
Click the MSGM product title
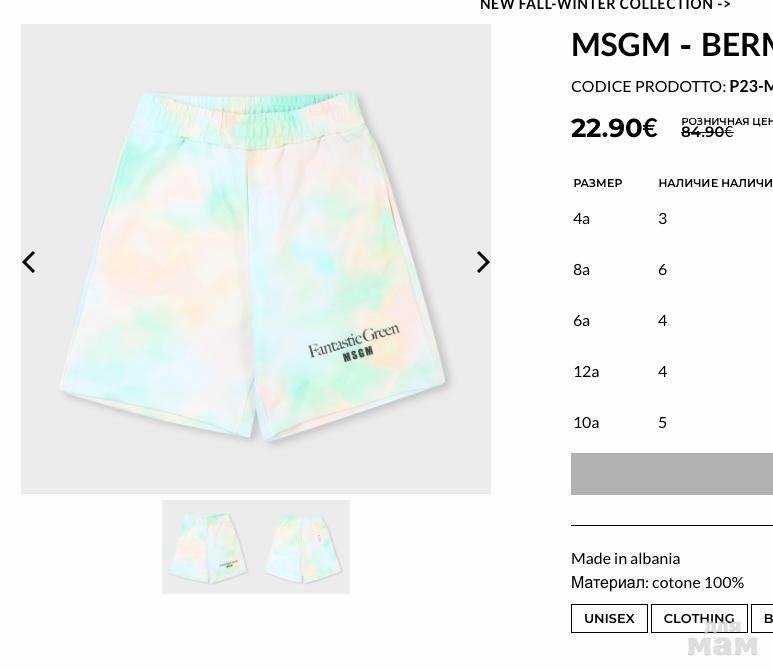click(672, 44)
